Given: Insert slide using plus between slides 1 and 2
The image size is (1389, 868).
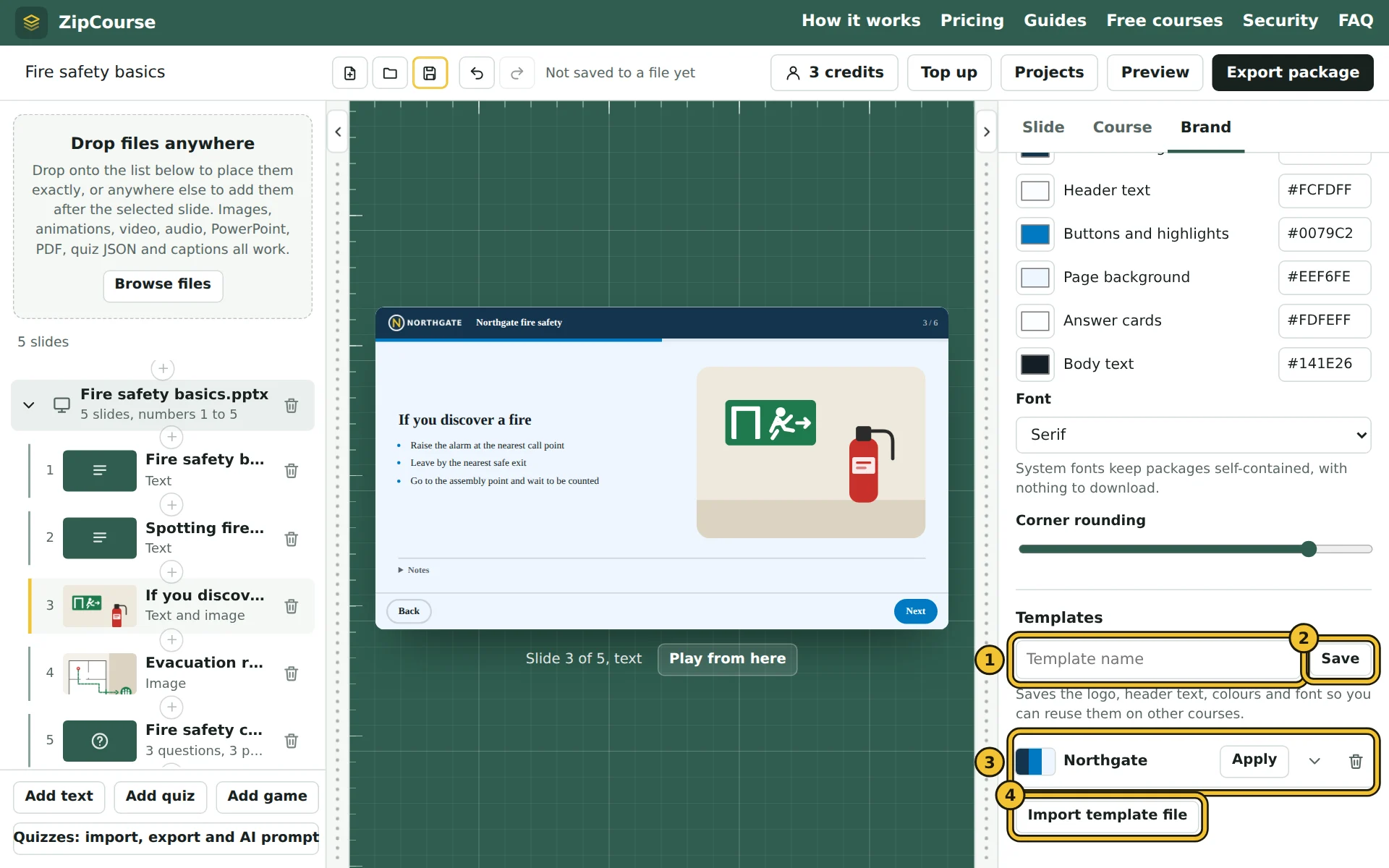Looking at the screenshot, I should [171, 505].
